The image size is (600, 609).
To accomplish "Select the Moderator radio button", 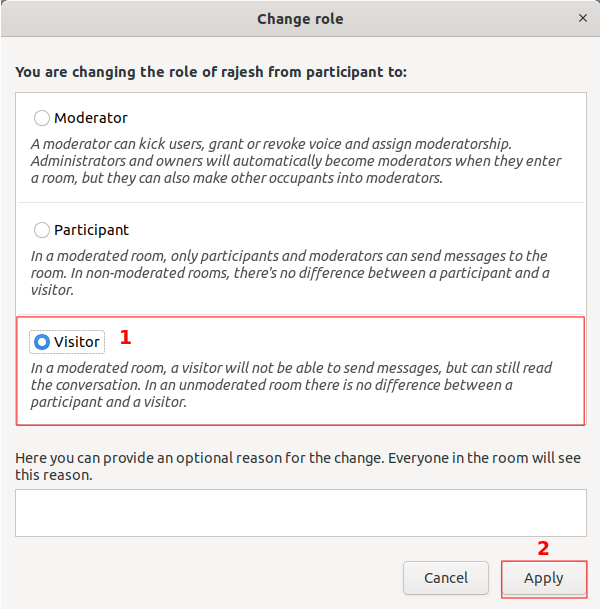I will [x=42, y=118].
